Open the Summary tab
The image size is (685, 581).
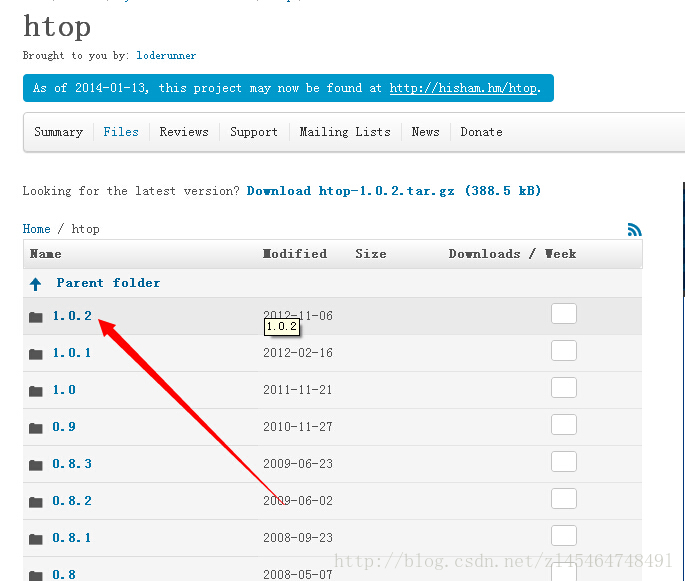click(59, 132)
